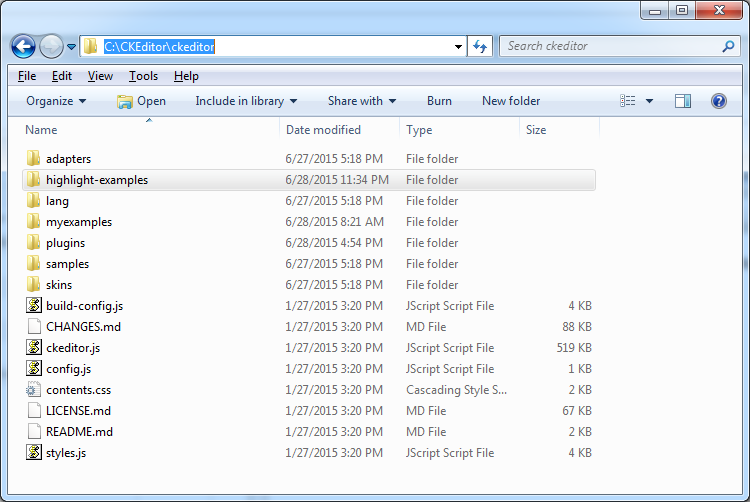
Task: Open recent locations dropdown beside Forward arrow
Action: pyautogui.click(x=71, y=47)
